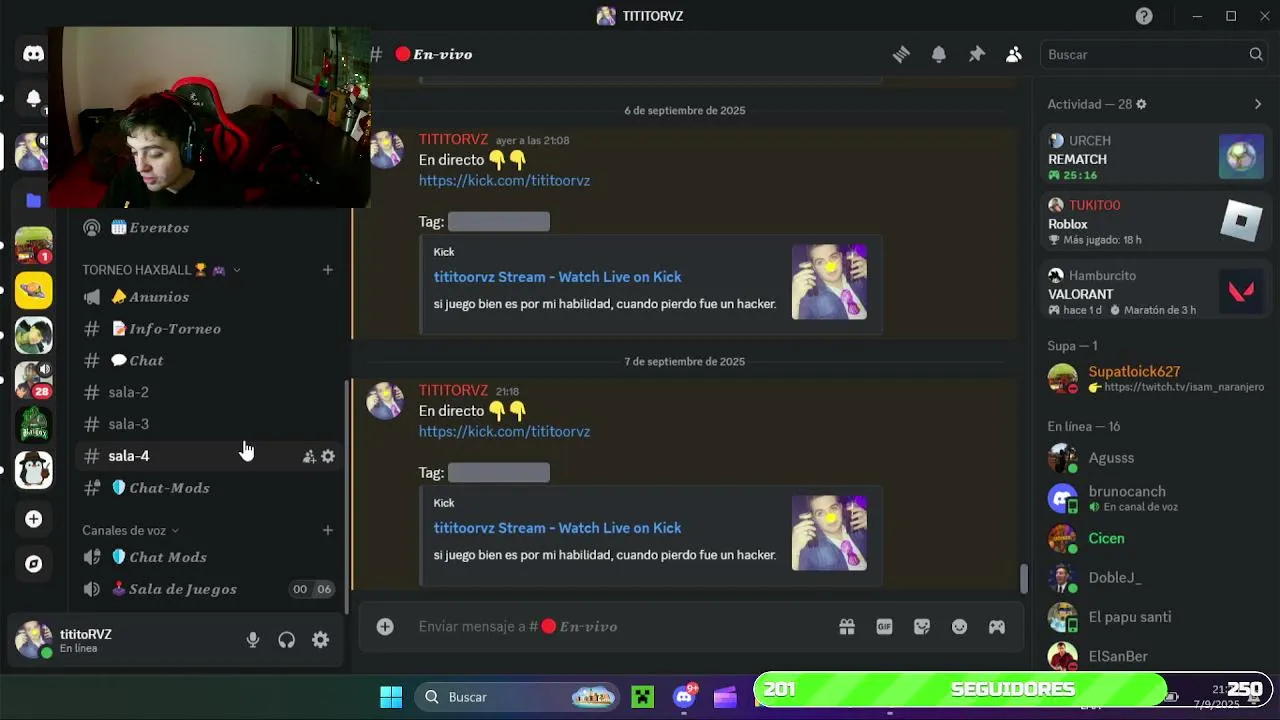Open notification settings bell in header
This screenshot has width=1280, height=720.
pyautogui.click(x=939, y=55)
